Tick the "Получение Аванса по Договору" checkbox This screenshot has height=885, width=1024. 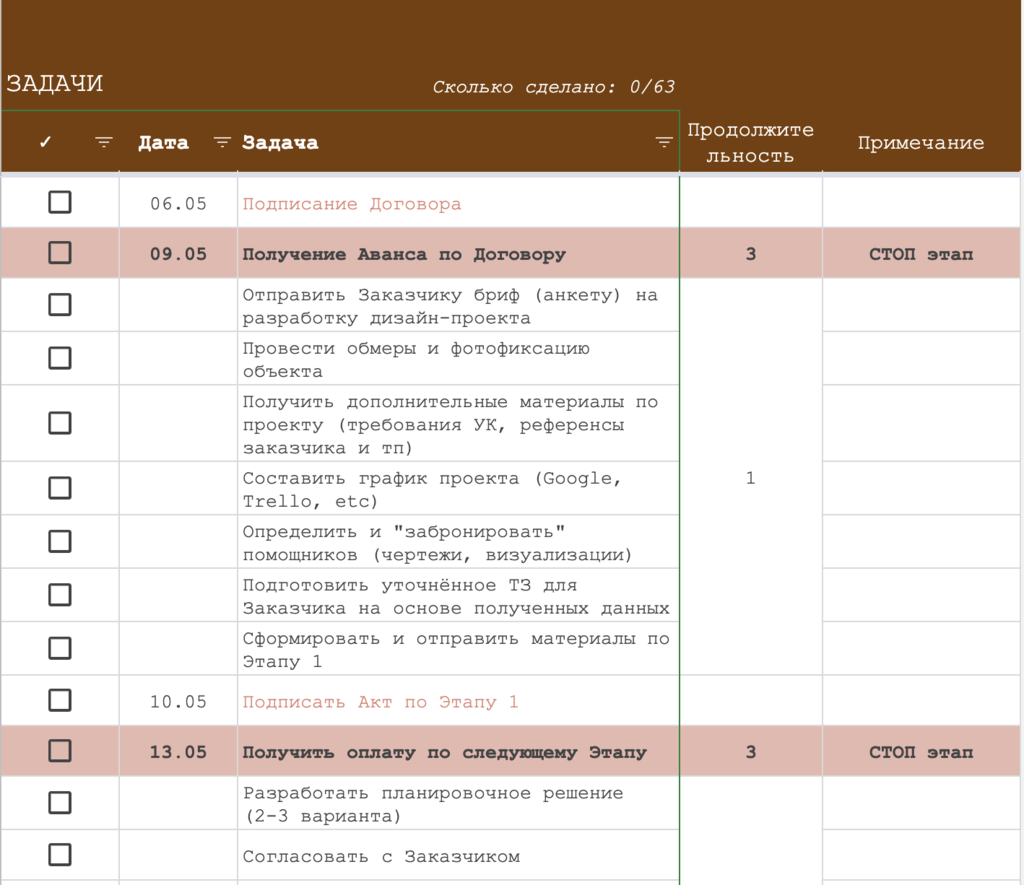pos(59,254)
